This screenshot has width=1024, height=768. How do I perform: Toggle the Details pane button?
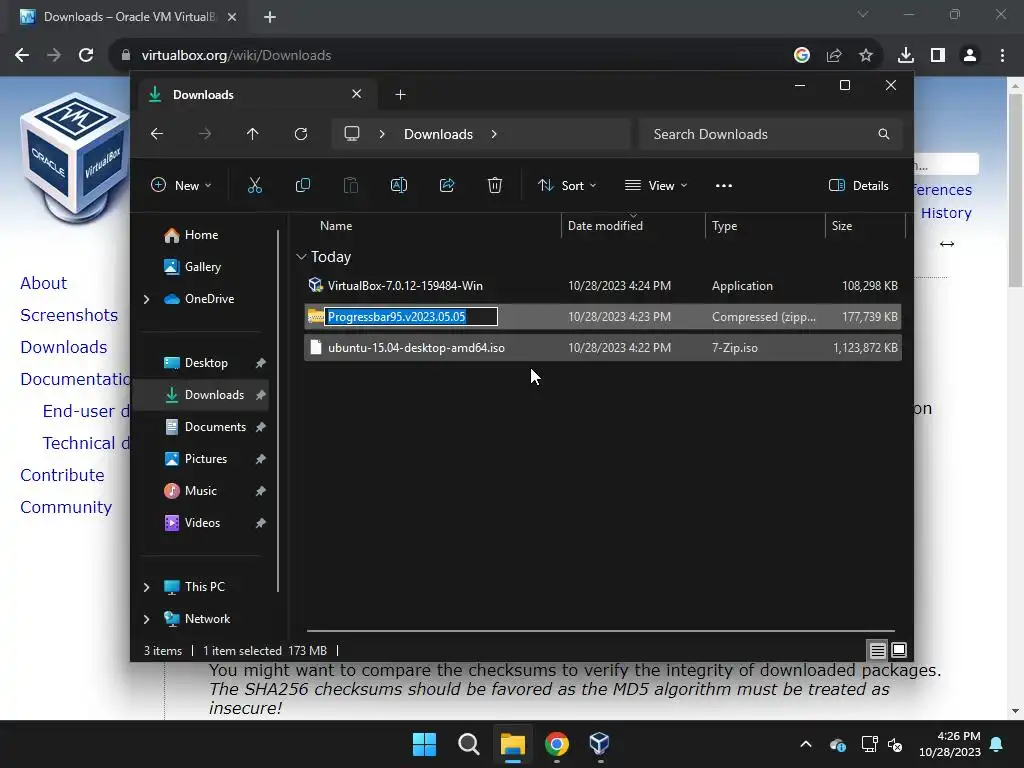858,185
